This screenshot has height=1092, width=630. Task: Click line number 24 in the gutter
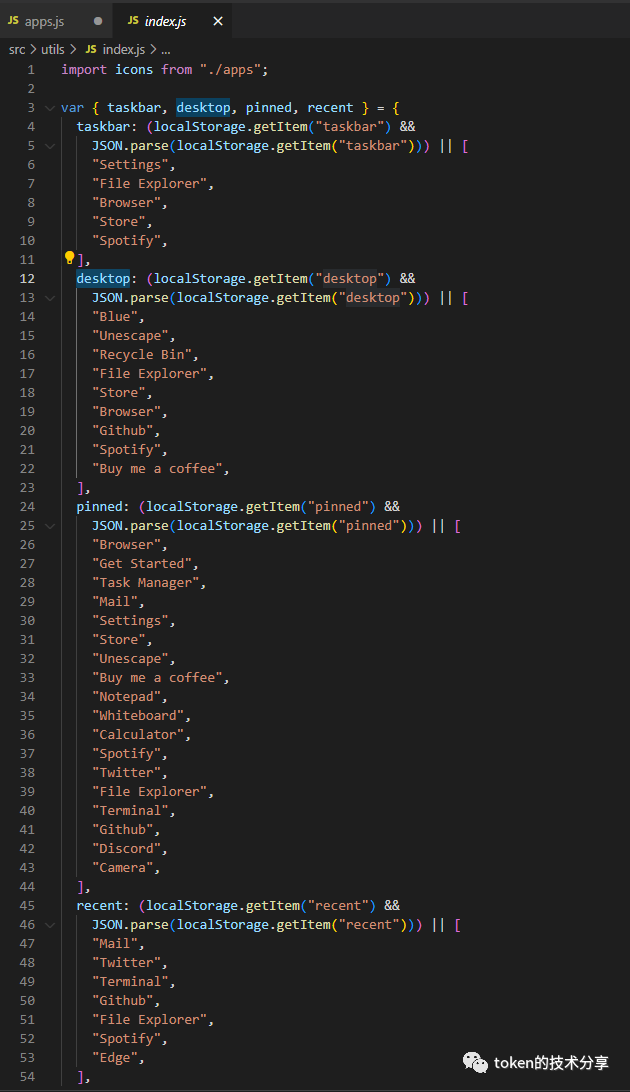pyautogui.click(x=27, y=506)
